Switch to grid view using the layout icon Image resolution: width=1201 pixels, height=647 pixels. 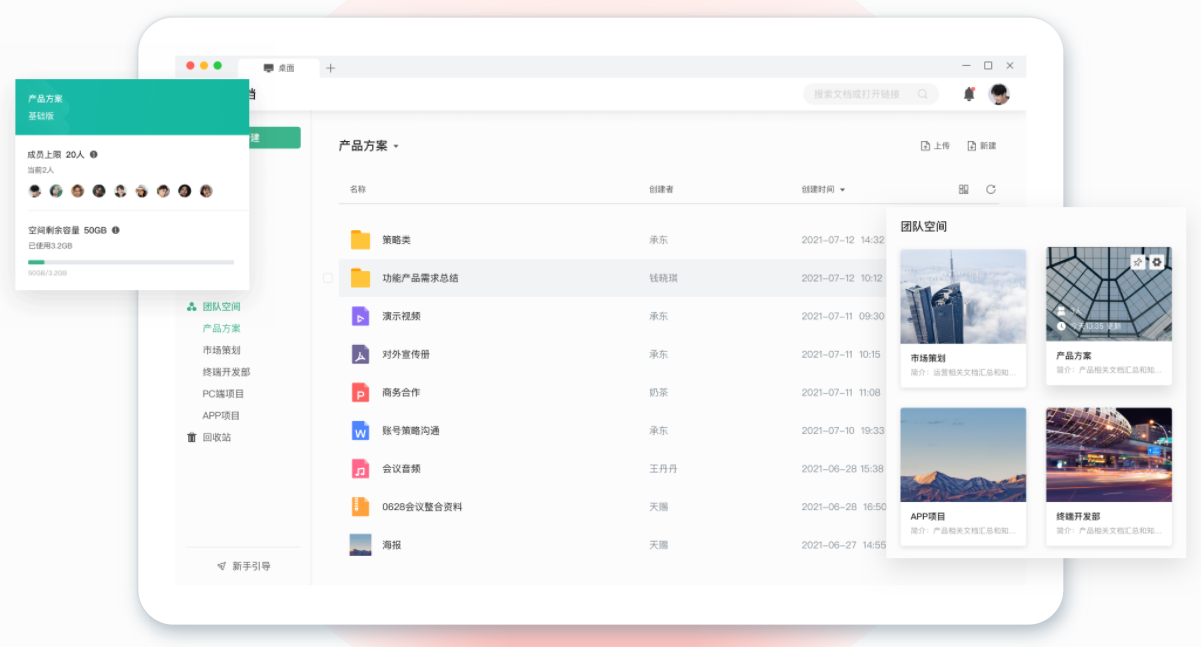tap(964, 189)
